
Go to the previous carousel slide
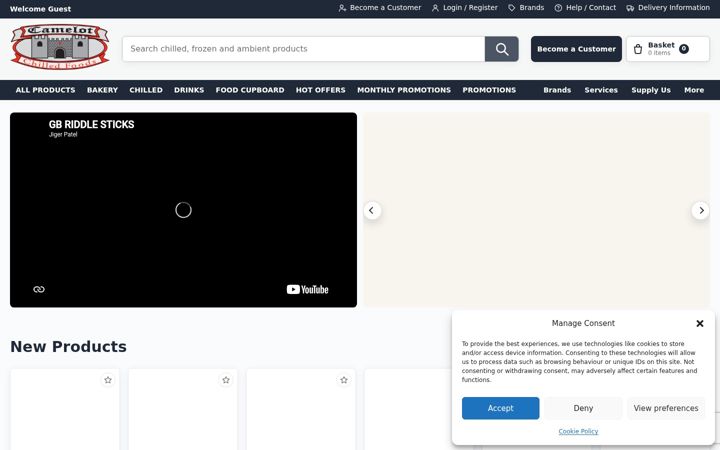(x=372, y=210)
